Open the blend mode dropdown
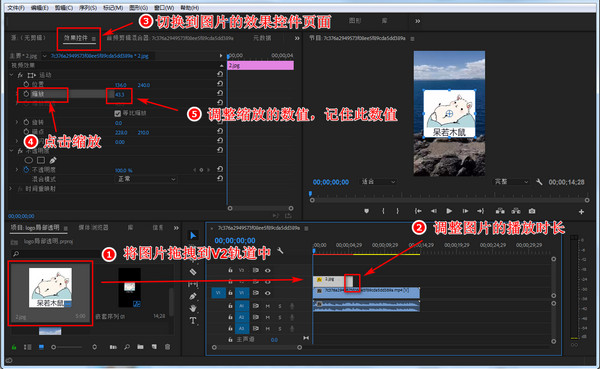The height and width of the screenshot is (369, 600). 146,179
